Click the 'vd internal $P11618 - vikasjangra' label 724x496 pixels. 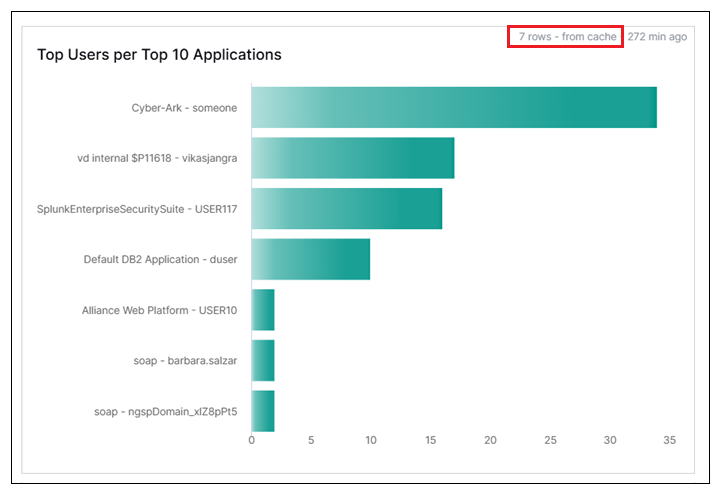click(x=157, y=158)
